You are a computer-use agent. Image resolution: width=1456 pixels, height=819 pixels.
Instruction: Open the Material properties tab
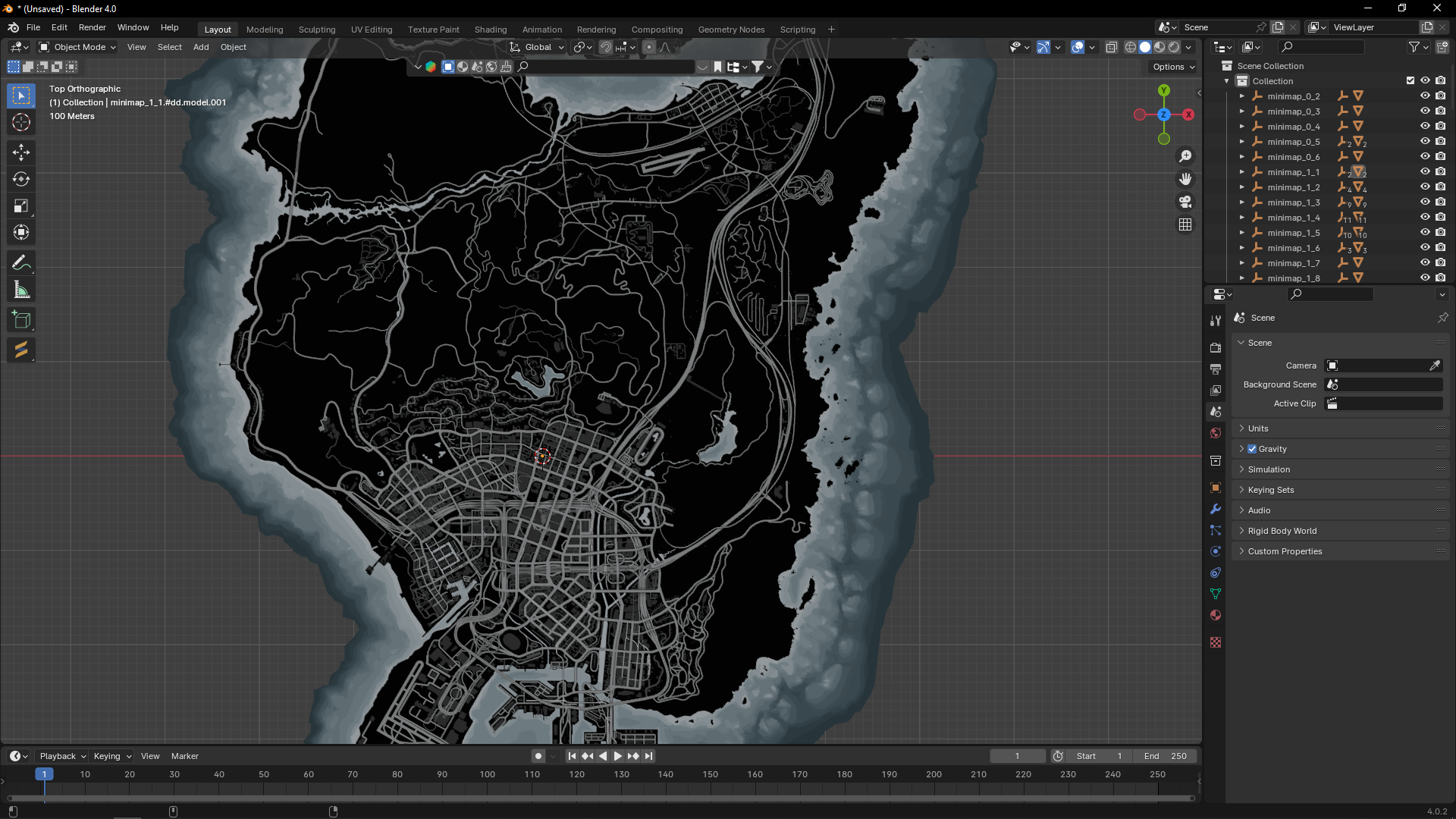(1216, 615)
